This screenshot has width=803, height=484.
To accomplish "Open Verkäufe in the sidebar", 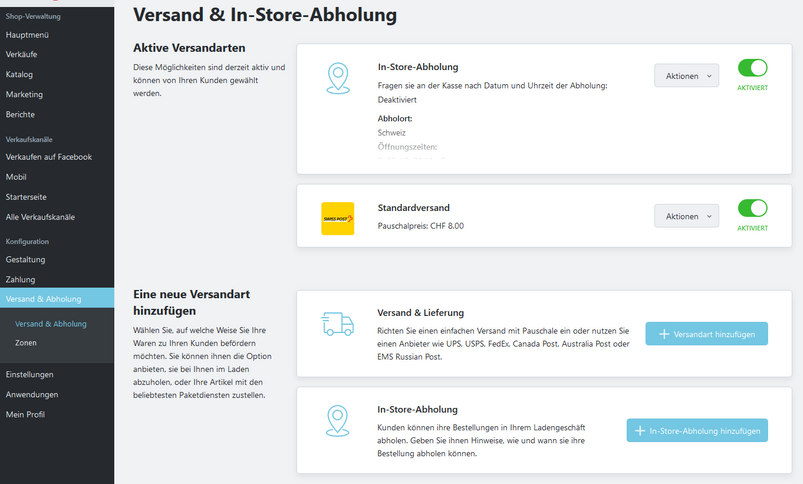I will (x=22, y=54).
